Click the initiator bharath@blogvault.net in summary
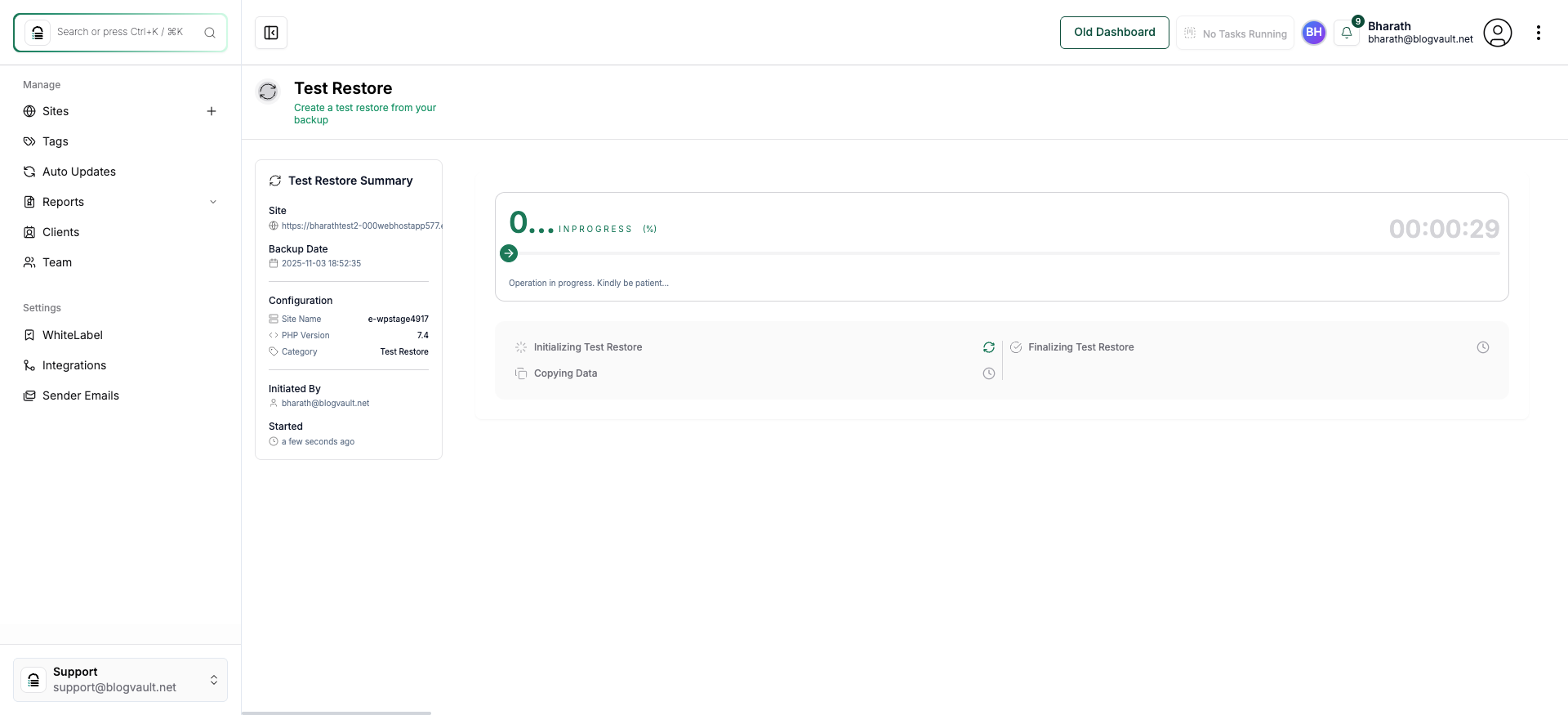This screenshot has height=715, width=1568. click(x=325, y=403)
